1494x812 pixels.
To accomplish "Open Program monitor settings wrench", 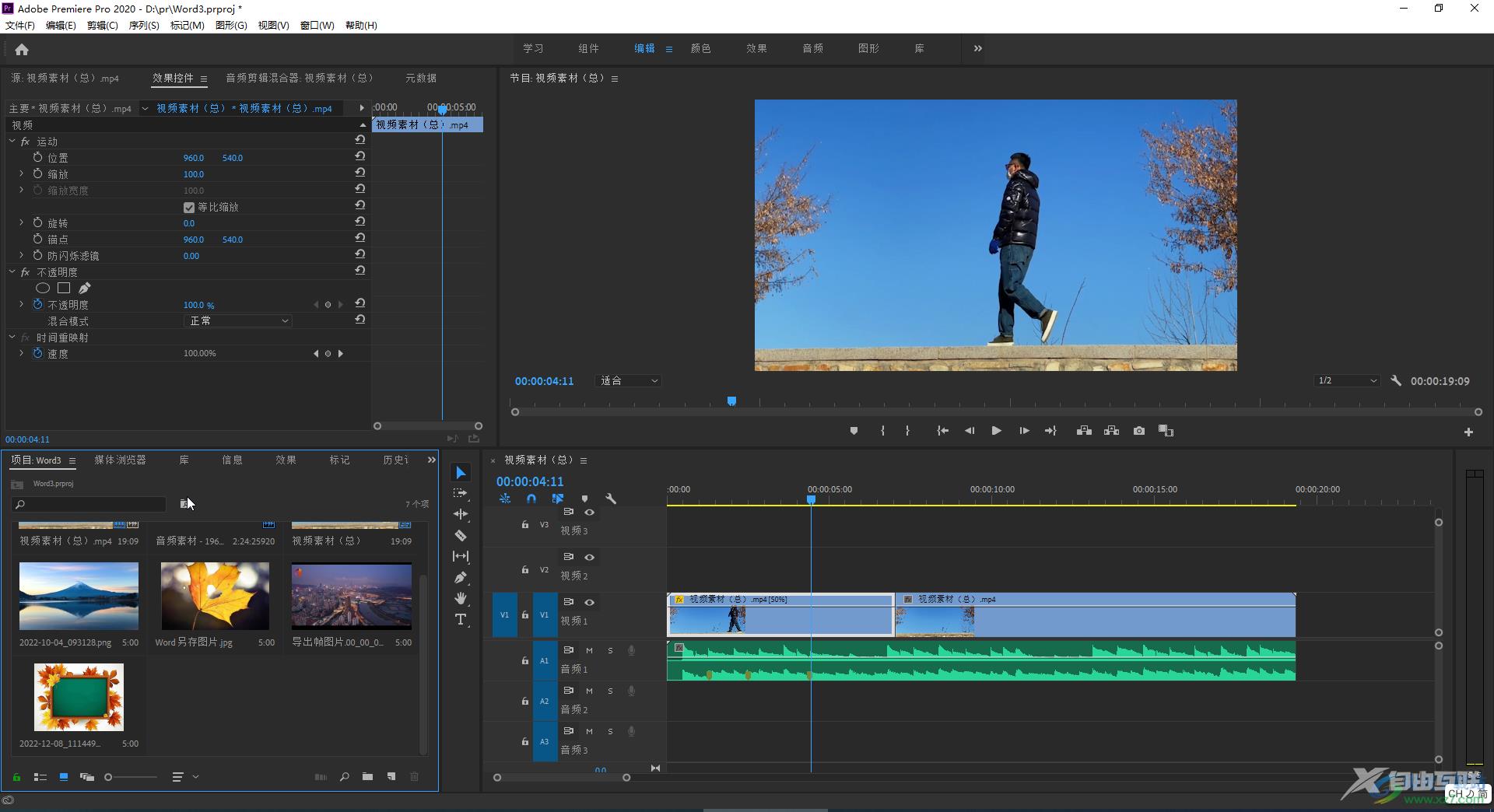I will [x=1396, y=381].
